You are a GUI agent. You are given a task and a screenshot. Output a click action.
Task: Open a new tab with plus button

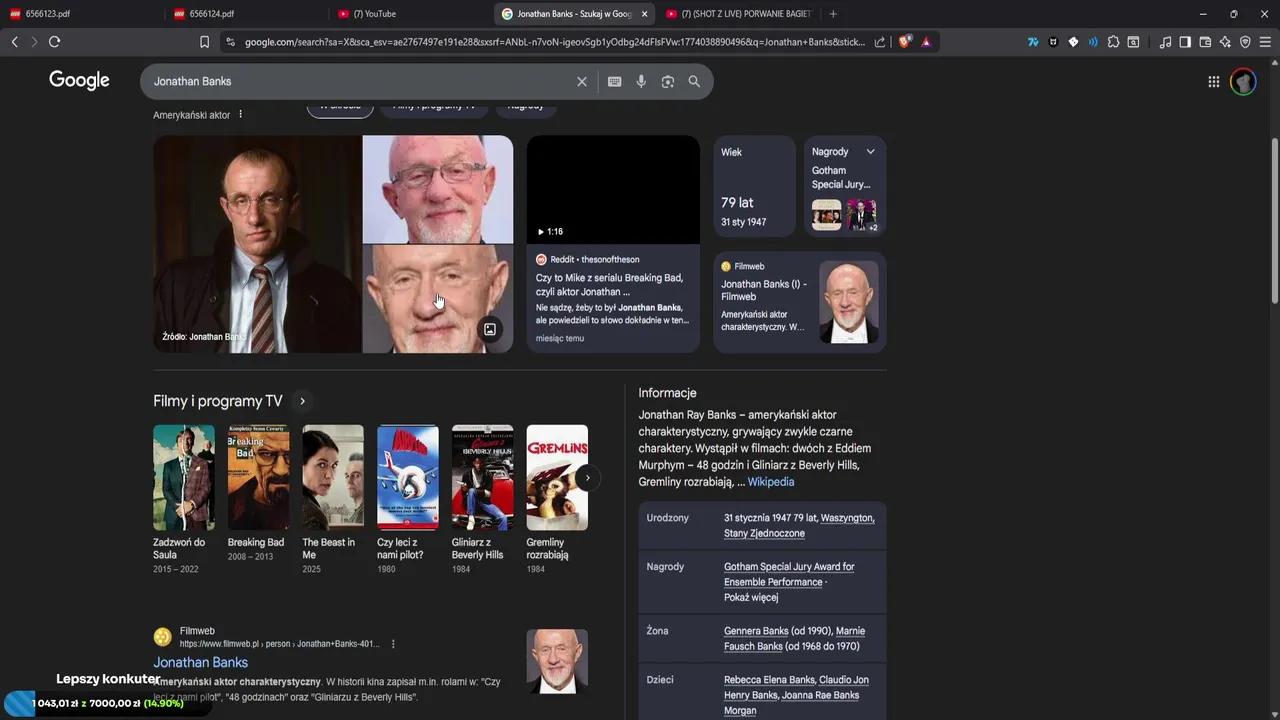pos(833,14)
